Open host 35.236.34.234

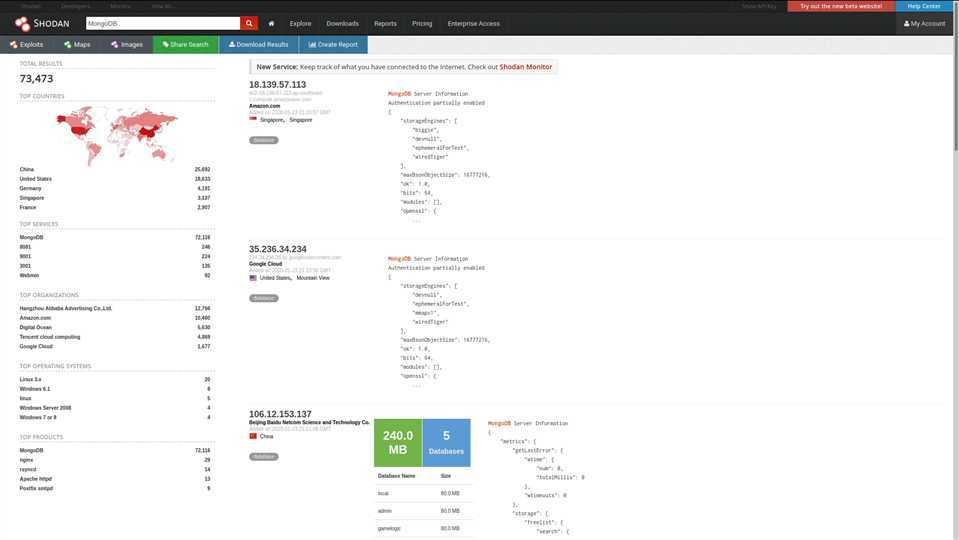[278, 249]
